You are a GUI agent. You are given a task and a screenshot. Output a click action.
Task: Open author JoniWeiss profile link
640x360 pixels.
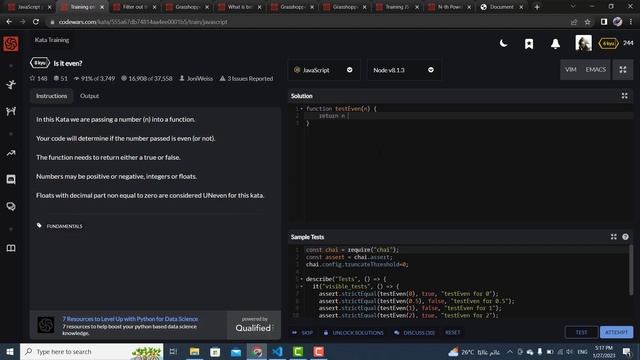click(x=200, y=78)
